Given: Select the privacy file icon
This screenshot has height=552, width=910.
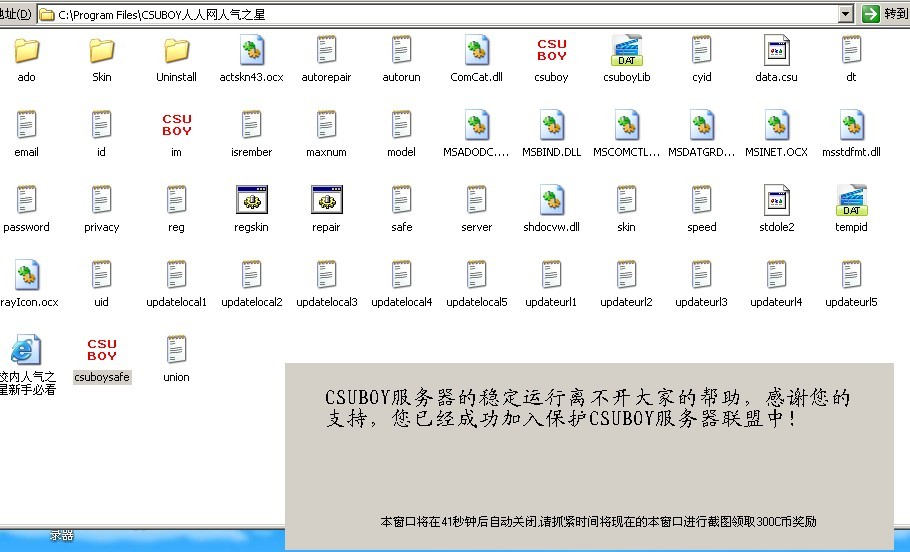Looking at the screenshot, I should [102, 200].
